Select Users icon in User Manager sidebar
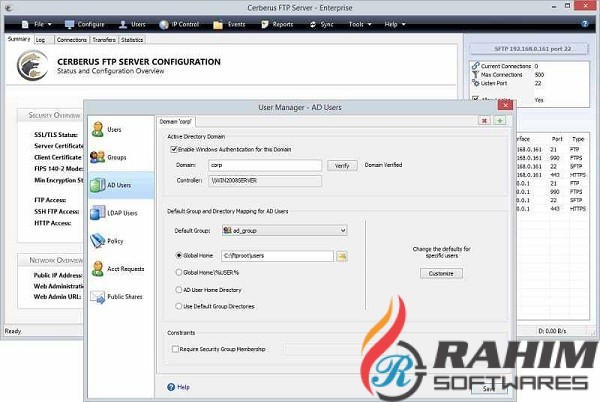The width and height of the screenshot is (600, 402). (98, 129)
